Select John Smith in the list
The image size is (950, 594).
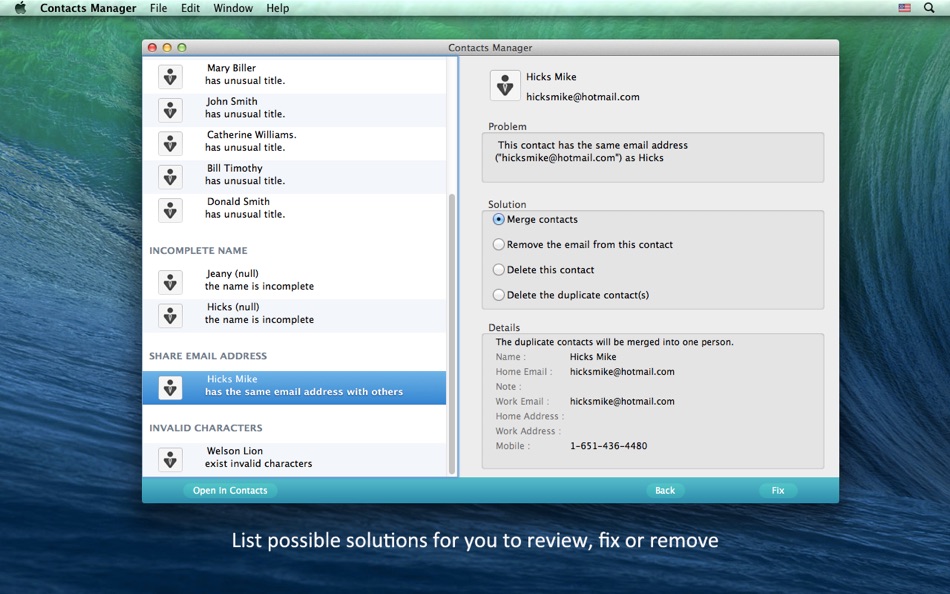coord(294,110)
